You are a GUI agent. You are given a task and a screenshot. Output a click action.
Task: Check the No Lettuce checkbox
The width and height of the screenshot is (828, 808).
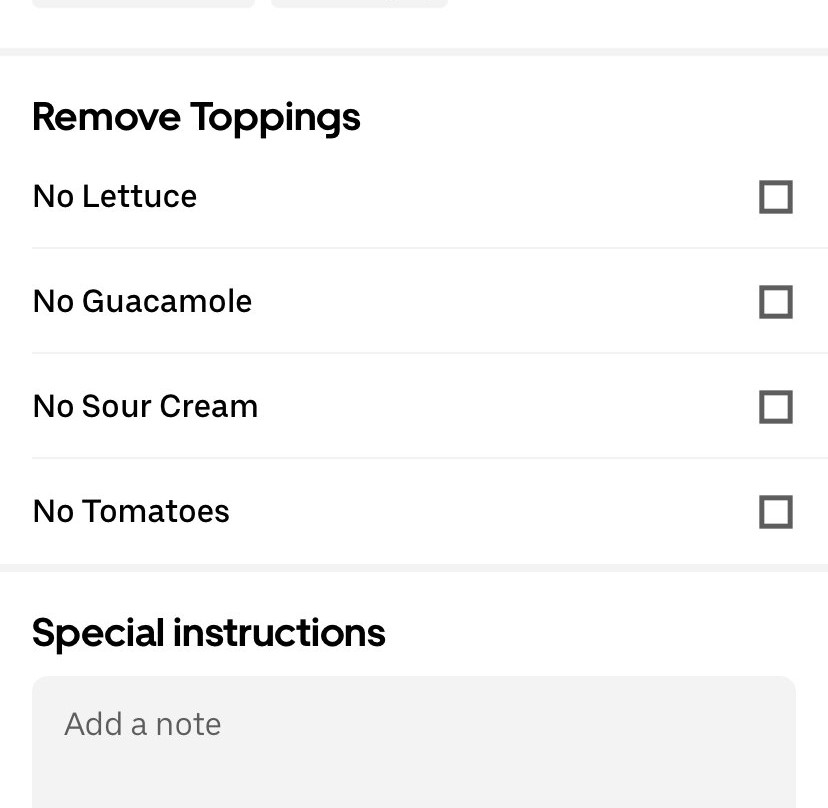click(x=776, y=197)
